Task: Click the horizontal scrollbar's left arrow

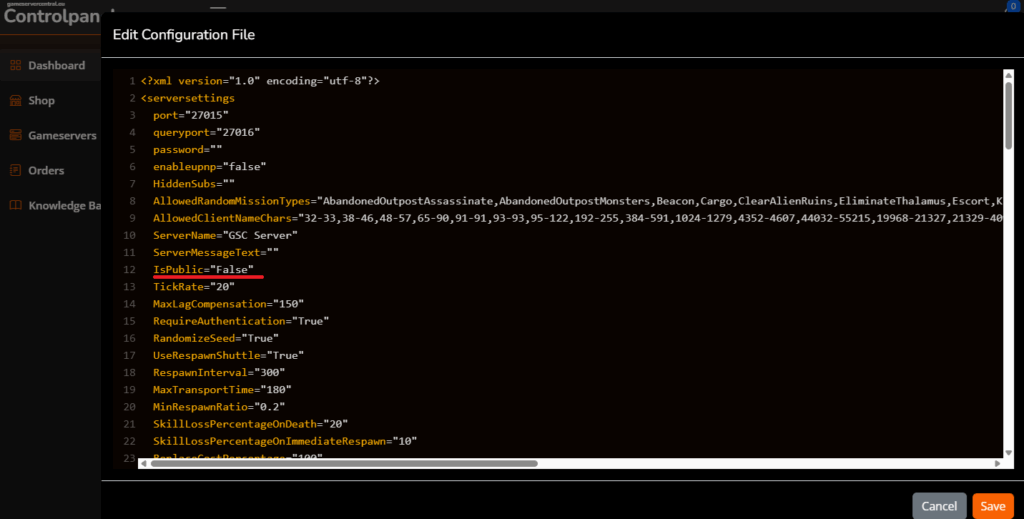Action: click(x=145, y=463)
